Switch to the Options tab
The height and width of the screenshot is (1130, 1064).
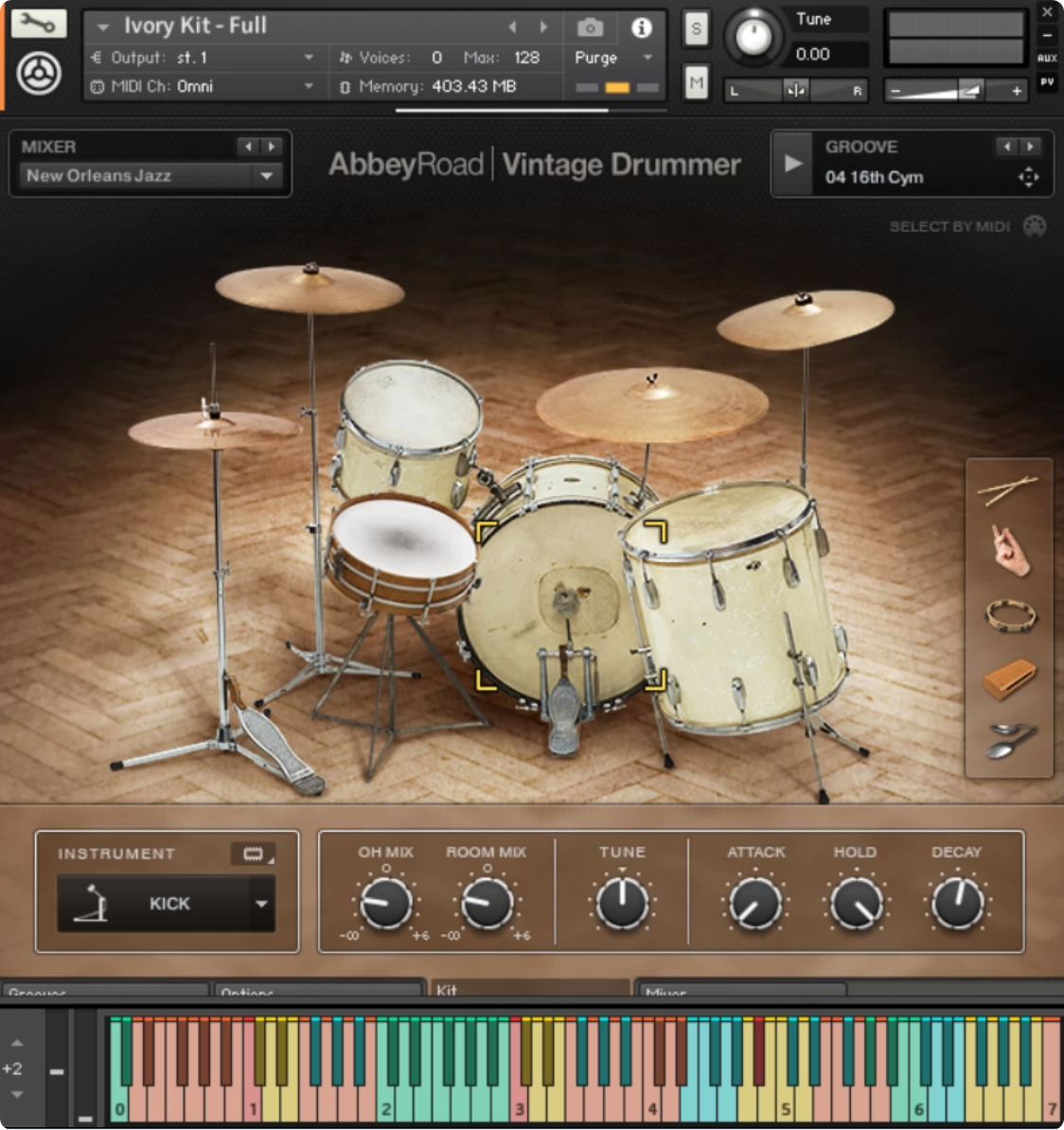tap(318, 990)
